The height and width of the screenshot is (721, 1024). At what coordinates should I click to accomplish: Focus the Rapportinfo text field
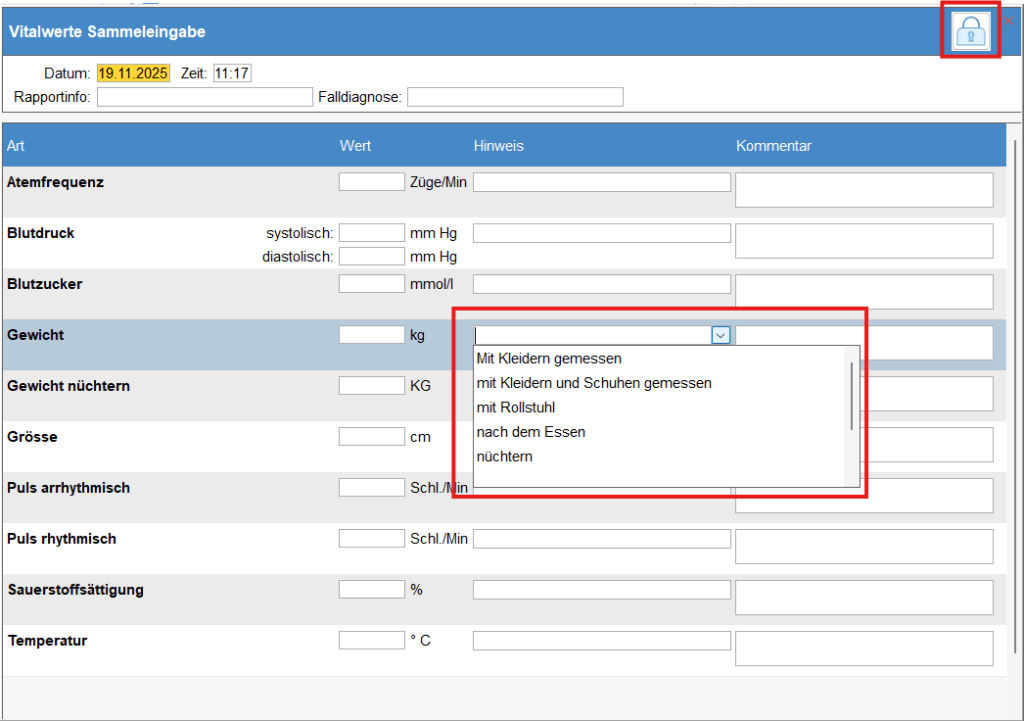pos(204,97)
